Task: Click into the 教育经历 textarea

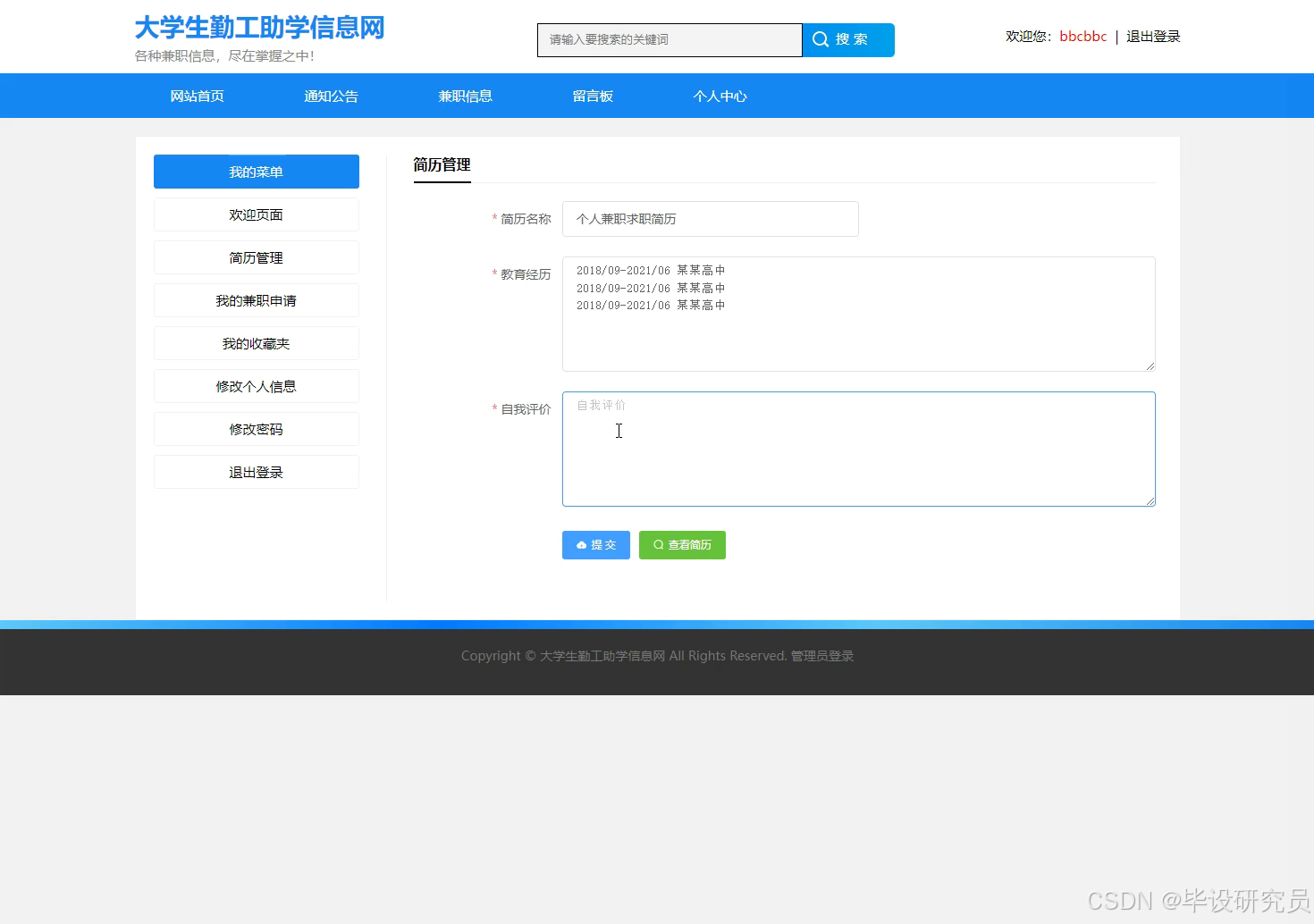Action: click(859, 314)
